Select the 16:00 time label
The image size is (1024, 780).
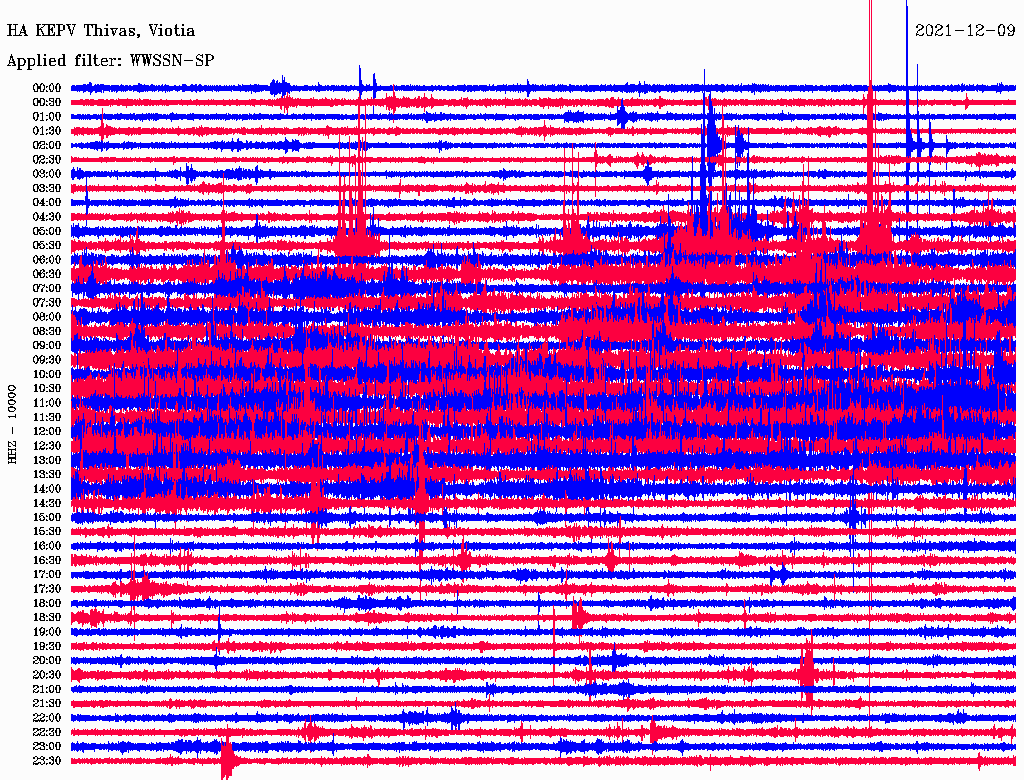coord(47,545)
